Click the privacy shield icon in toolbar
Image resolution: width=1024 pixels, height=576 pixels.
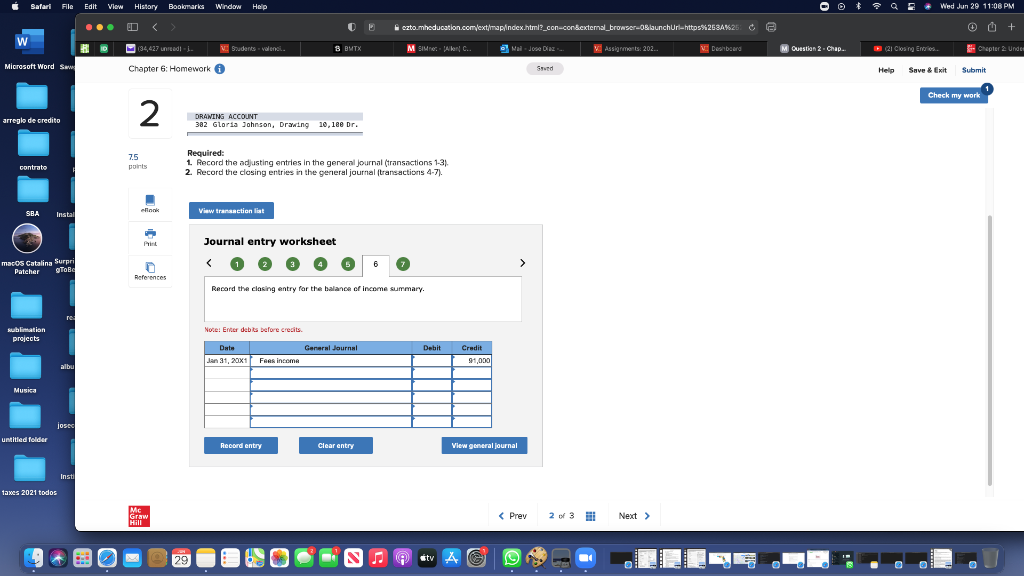(x=351, y=27)
